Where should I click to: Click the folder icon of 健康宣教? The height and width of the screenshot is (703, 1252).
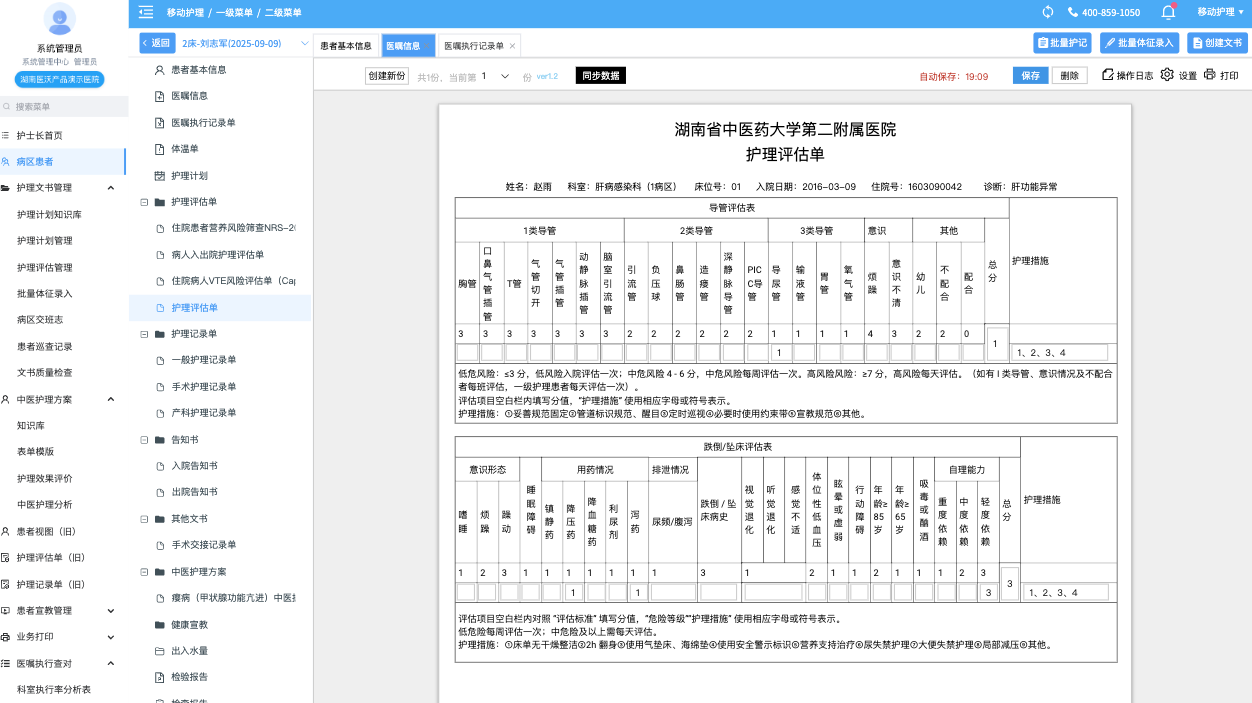tap(159, 625)
